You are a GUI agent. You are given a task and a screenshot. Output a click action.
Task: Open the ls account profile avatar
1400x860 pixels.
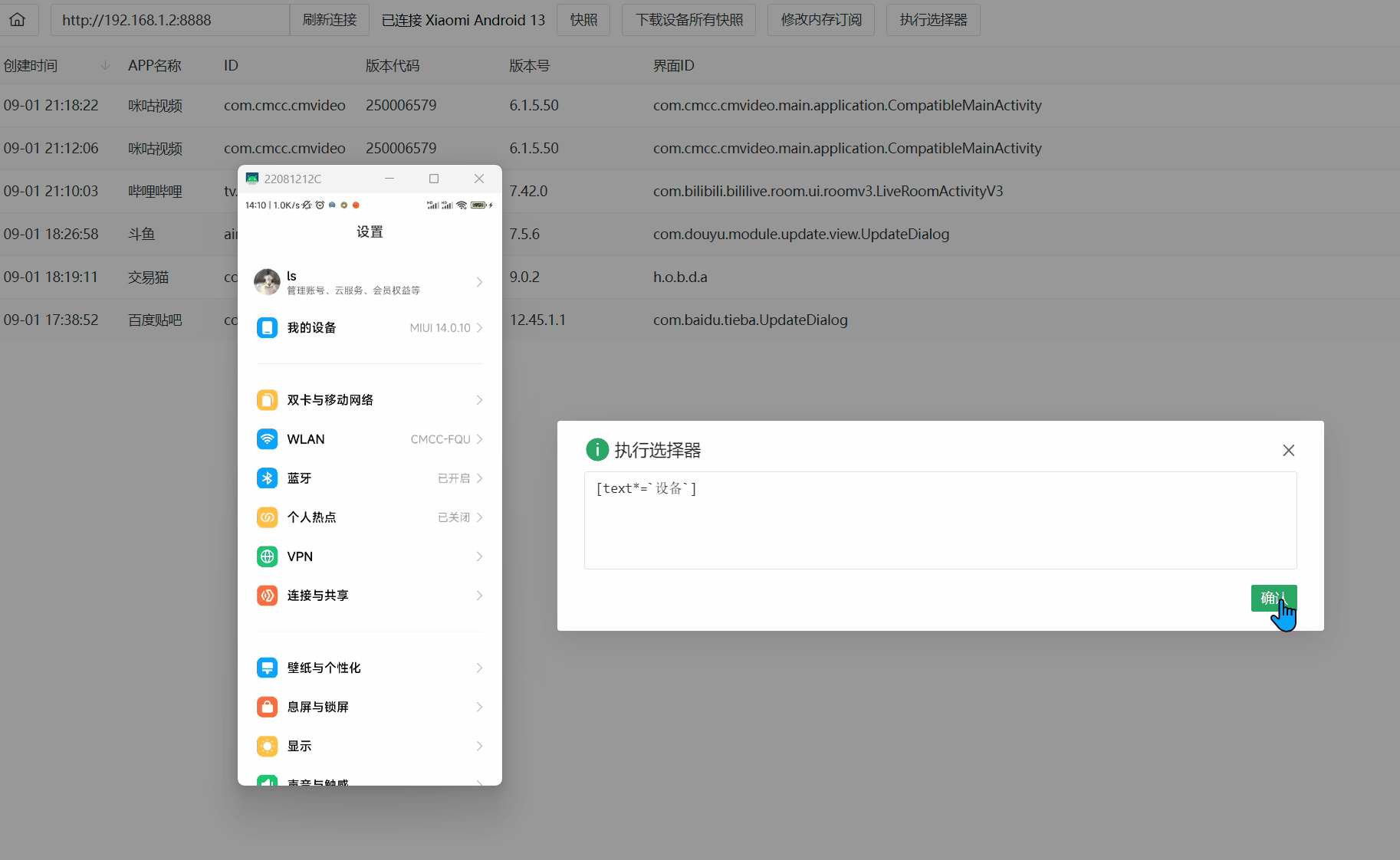pos(267,282)
